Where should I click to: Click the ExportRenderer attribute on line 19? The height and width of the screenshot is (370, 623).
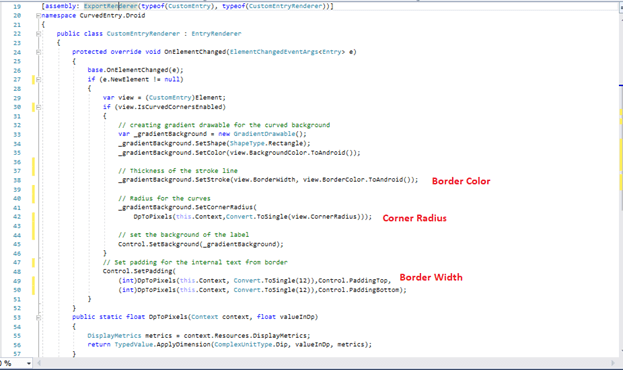pos(110,6)
